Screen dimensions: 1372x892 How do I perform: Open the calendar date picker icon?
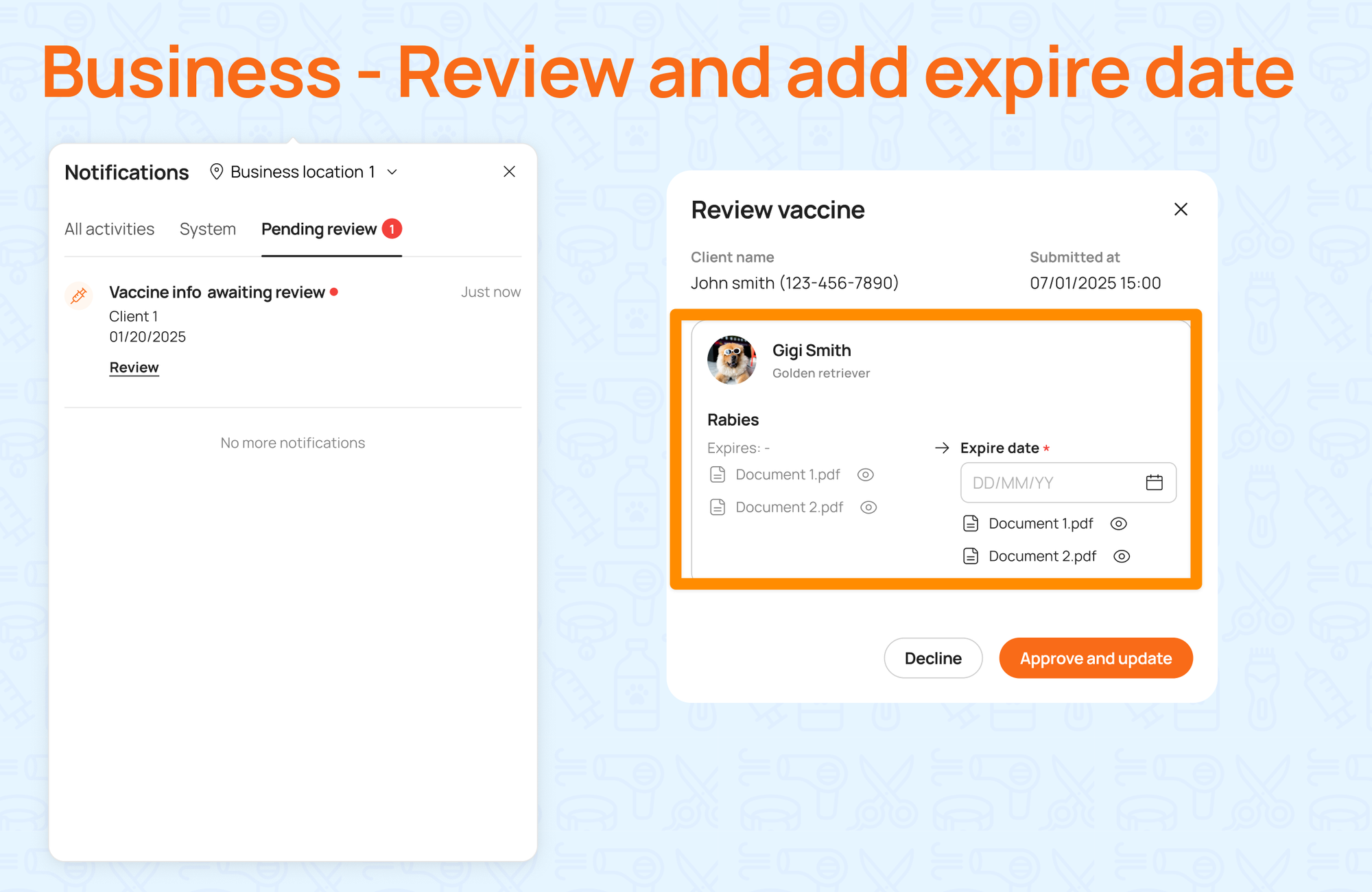(1154, 483)
